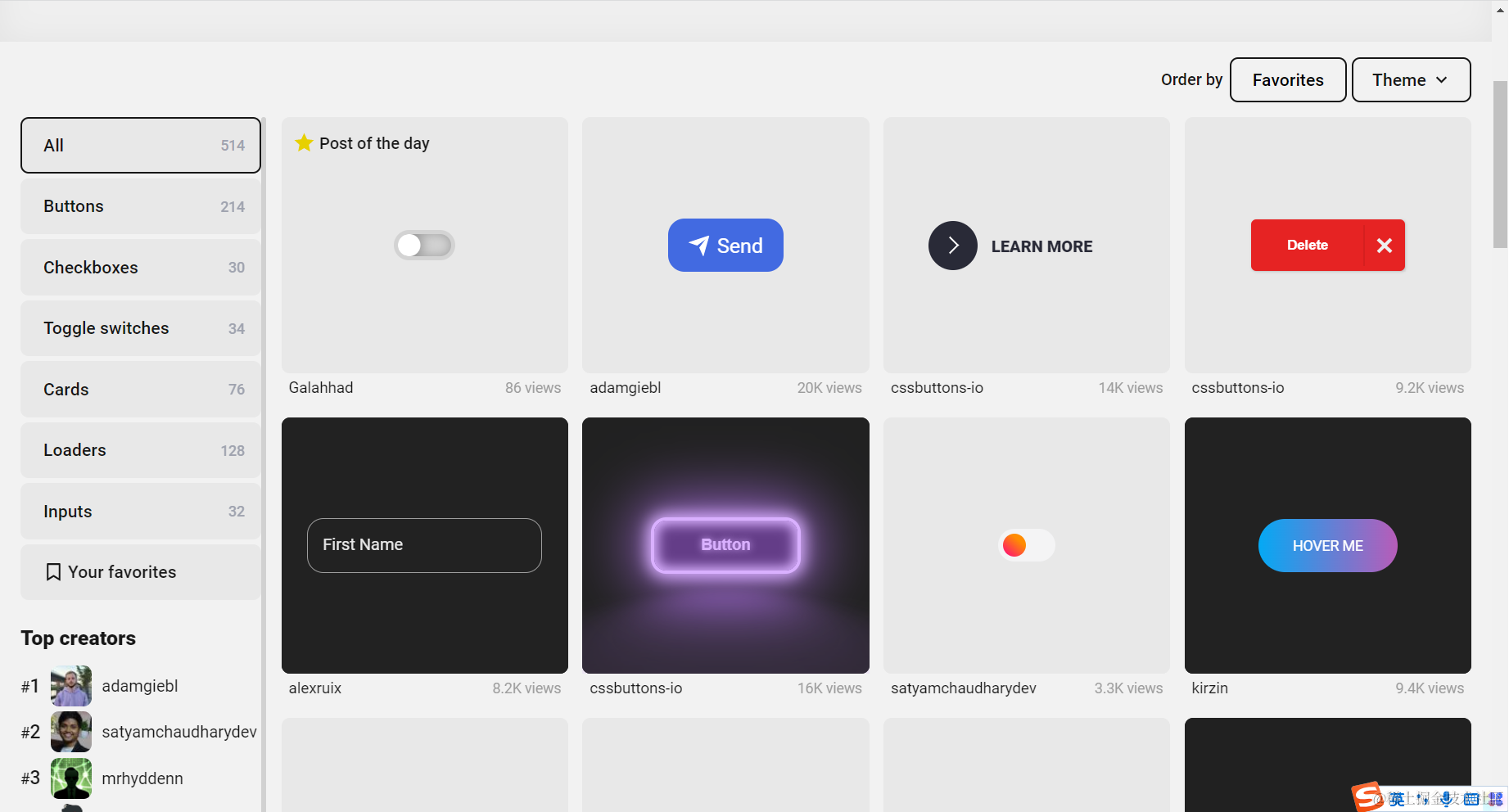
Task: Toggle the orange switch by satyamchaudharydev
Action: pos(1027,545)
